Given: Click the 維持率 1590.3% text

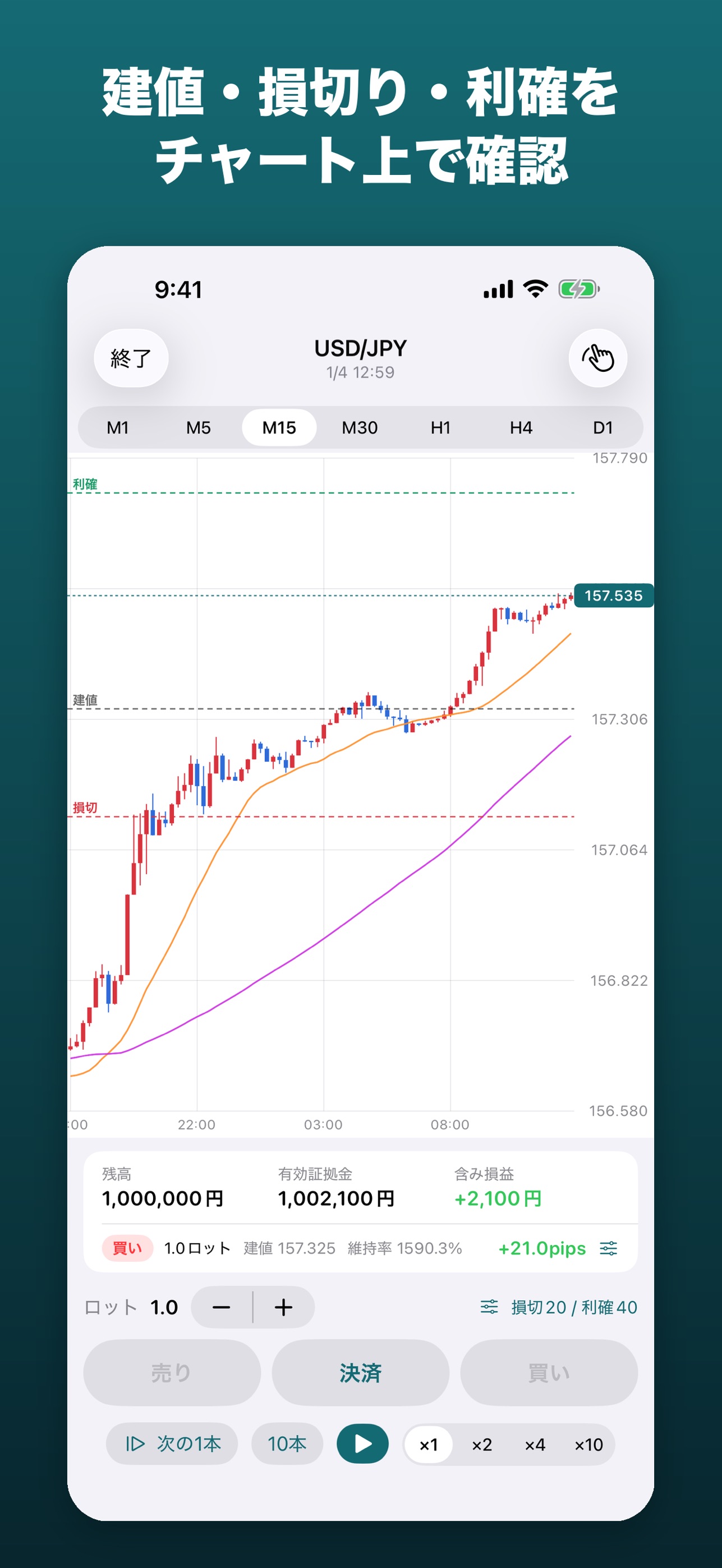Looking at the screenshot, I should [405, 1248].
